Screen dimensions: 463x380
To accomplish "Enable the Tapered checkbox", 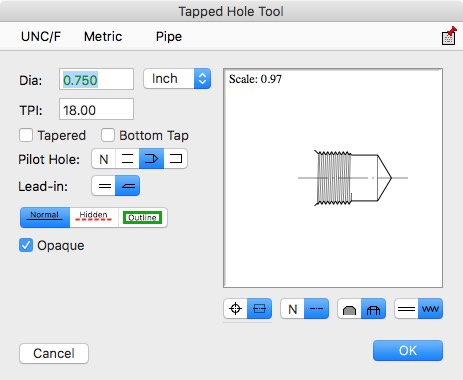I will pos(26,135).
